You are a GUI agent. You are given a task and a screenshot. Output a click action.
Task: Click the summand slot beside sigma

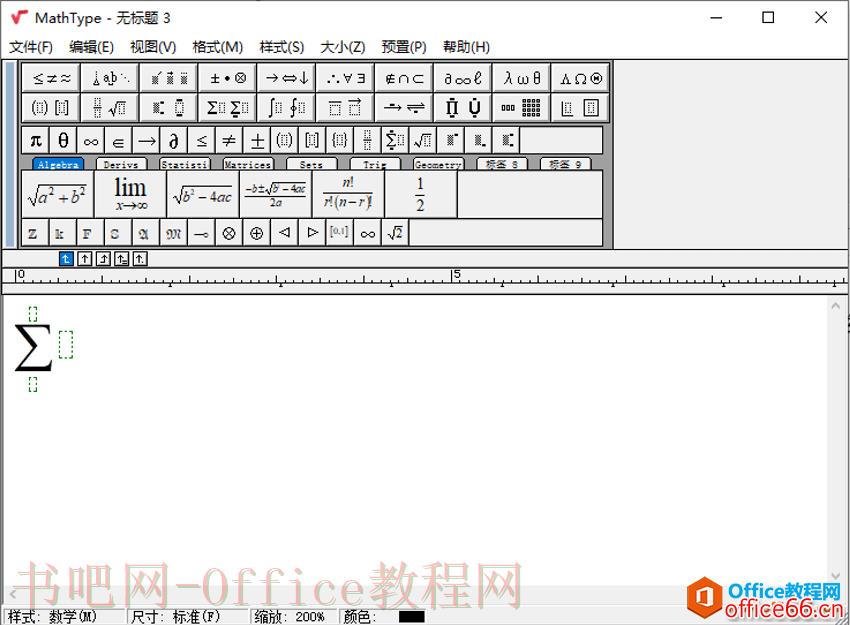tap(66, 344)
